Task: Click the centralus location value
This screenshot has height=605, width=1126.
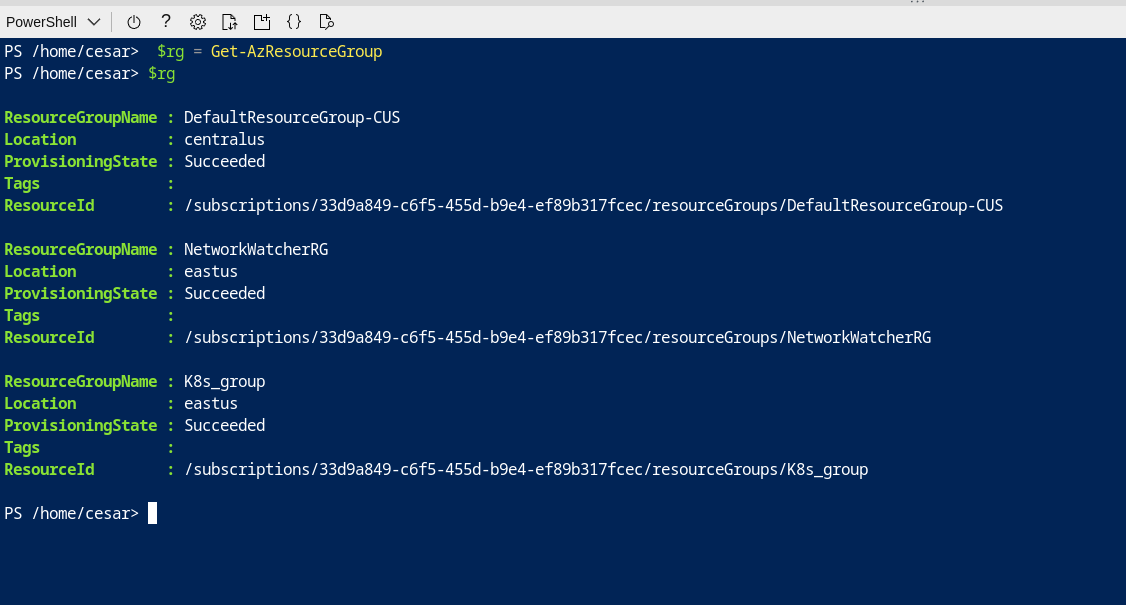Action: [x=224, y=139]
